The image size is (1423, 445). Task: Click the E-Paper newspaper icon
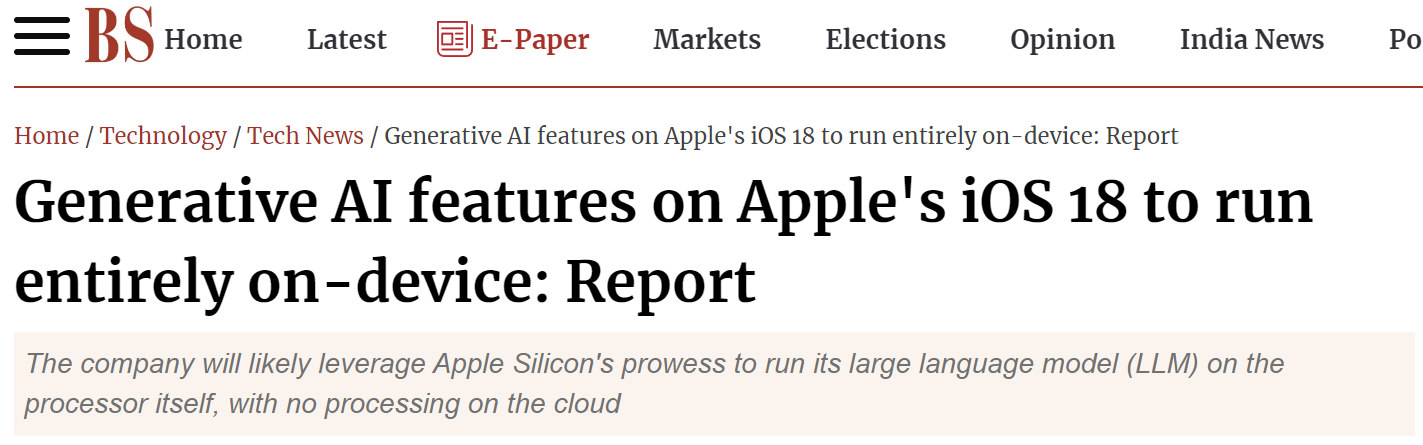[x=454, y=39]
